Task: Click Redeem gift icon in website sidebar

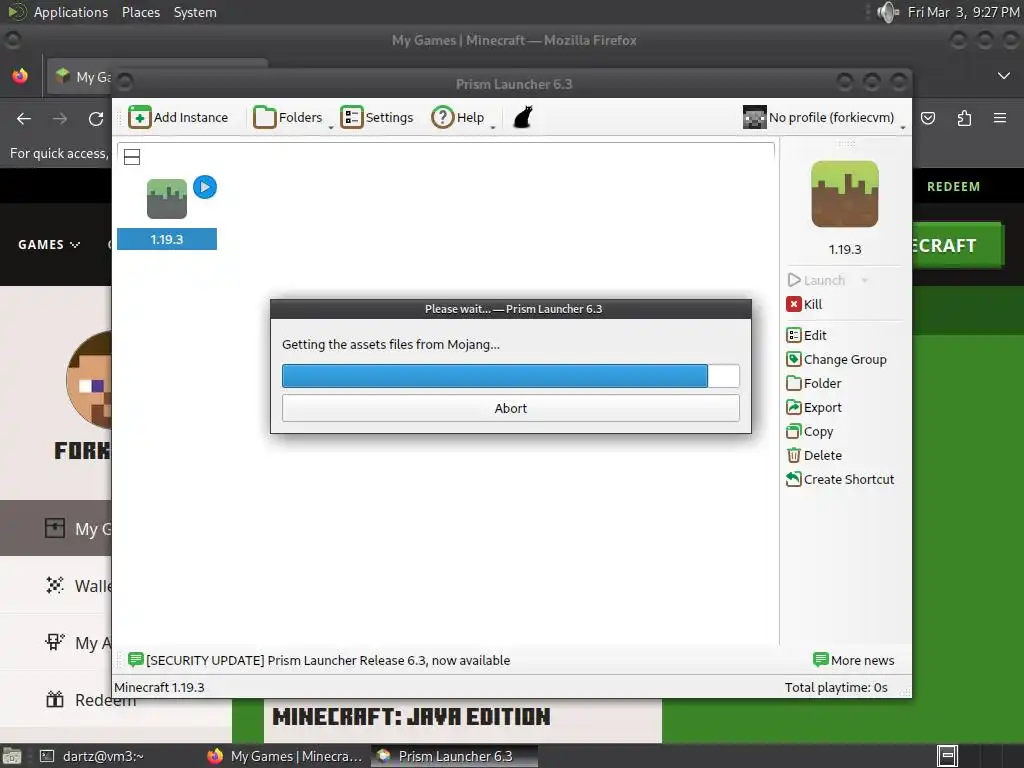Action: pos(55,699)
